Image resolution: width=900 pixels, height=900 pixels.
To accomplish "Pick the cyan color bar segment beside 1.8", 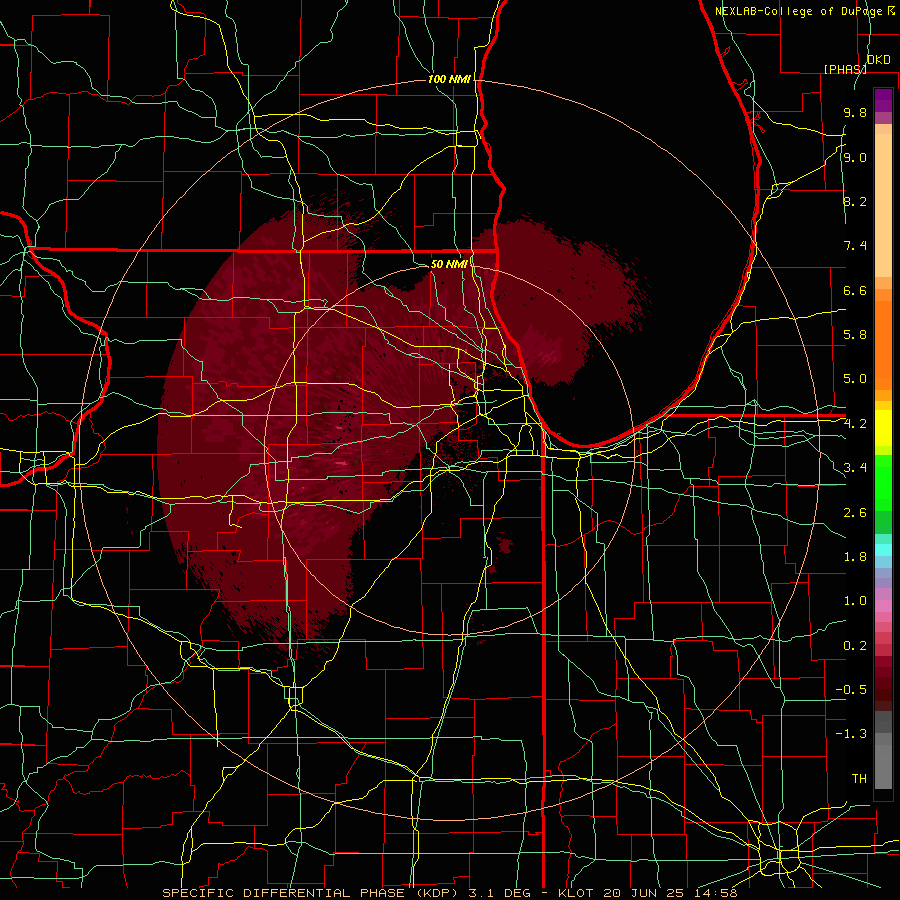I will pos(883,550).
